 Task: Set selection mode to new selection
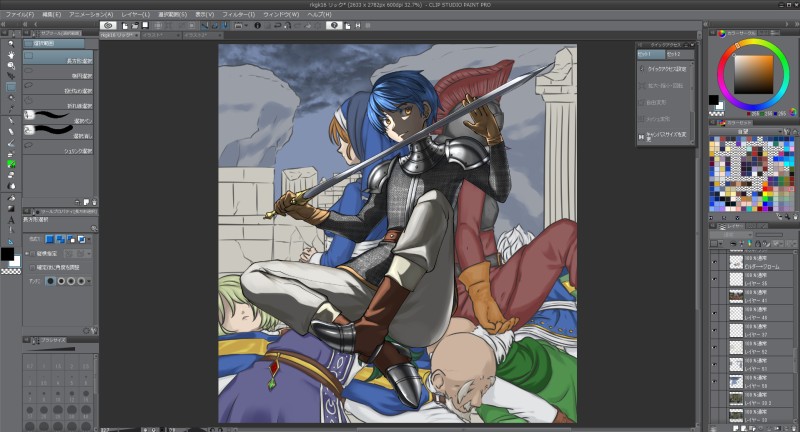click(x=49, y=239)
